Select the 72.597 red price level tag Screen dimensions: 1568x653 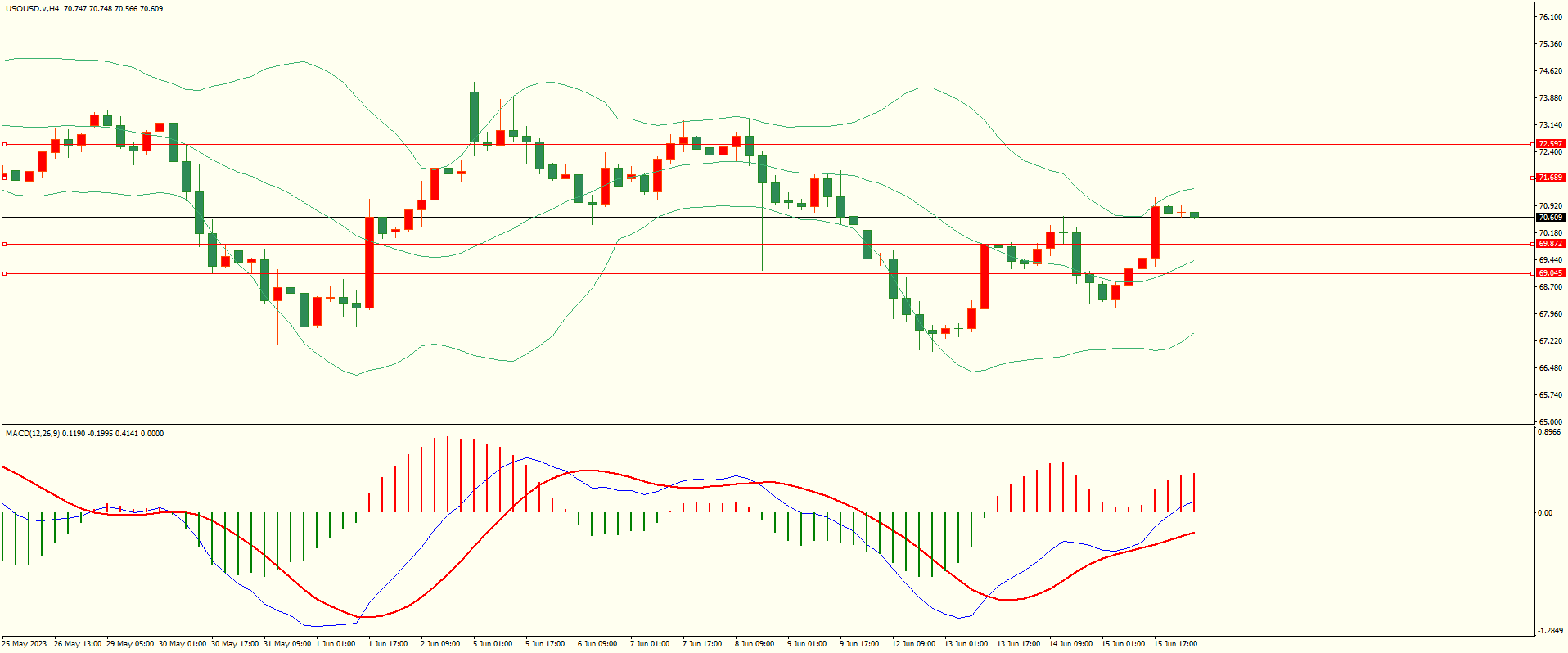pyautogui.click(x=1550, y=144)
